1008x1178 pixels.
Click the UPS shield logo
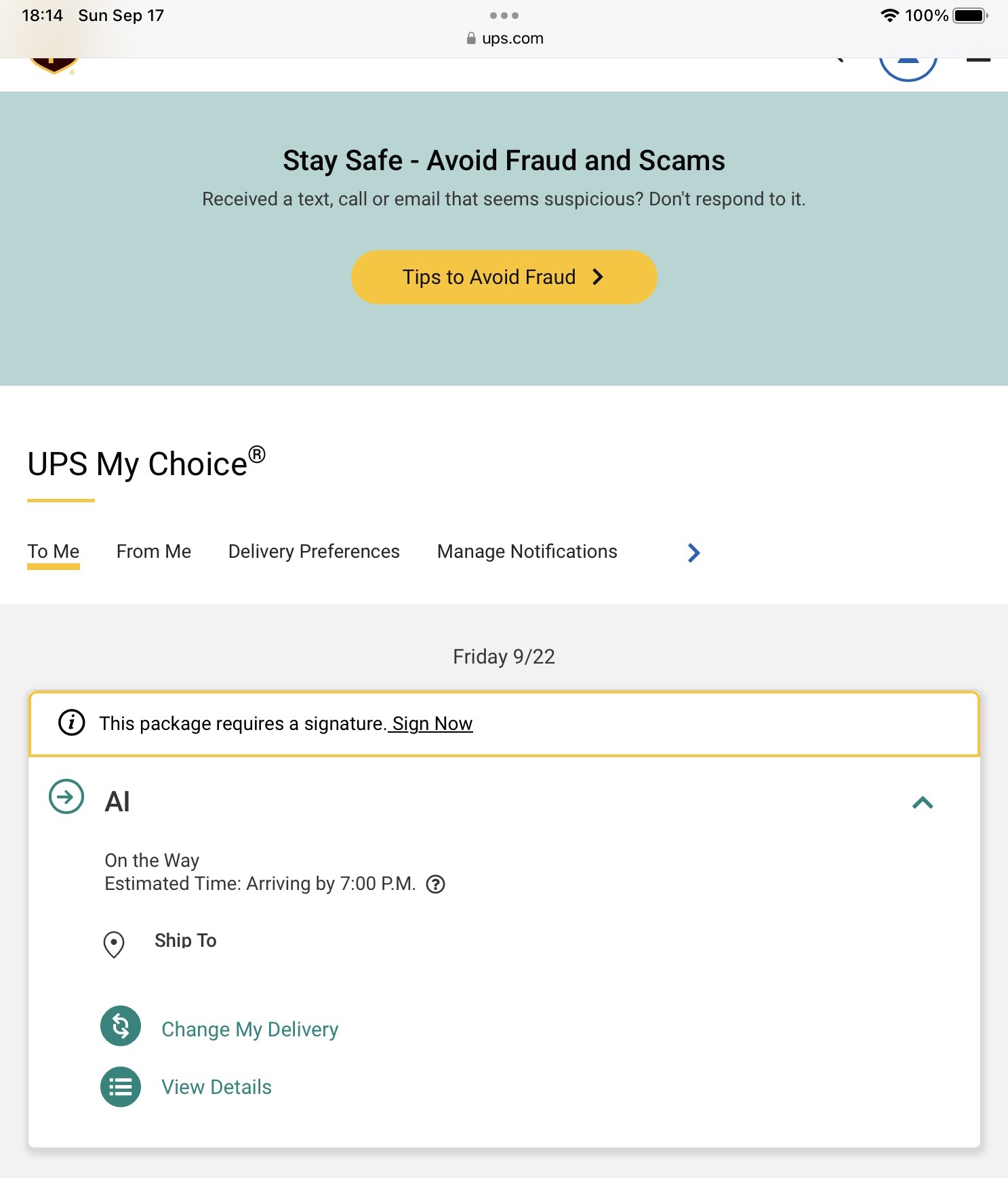coord(54,66)
